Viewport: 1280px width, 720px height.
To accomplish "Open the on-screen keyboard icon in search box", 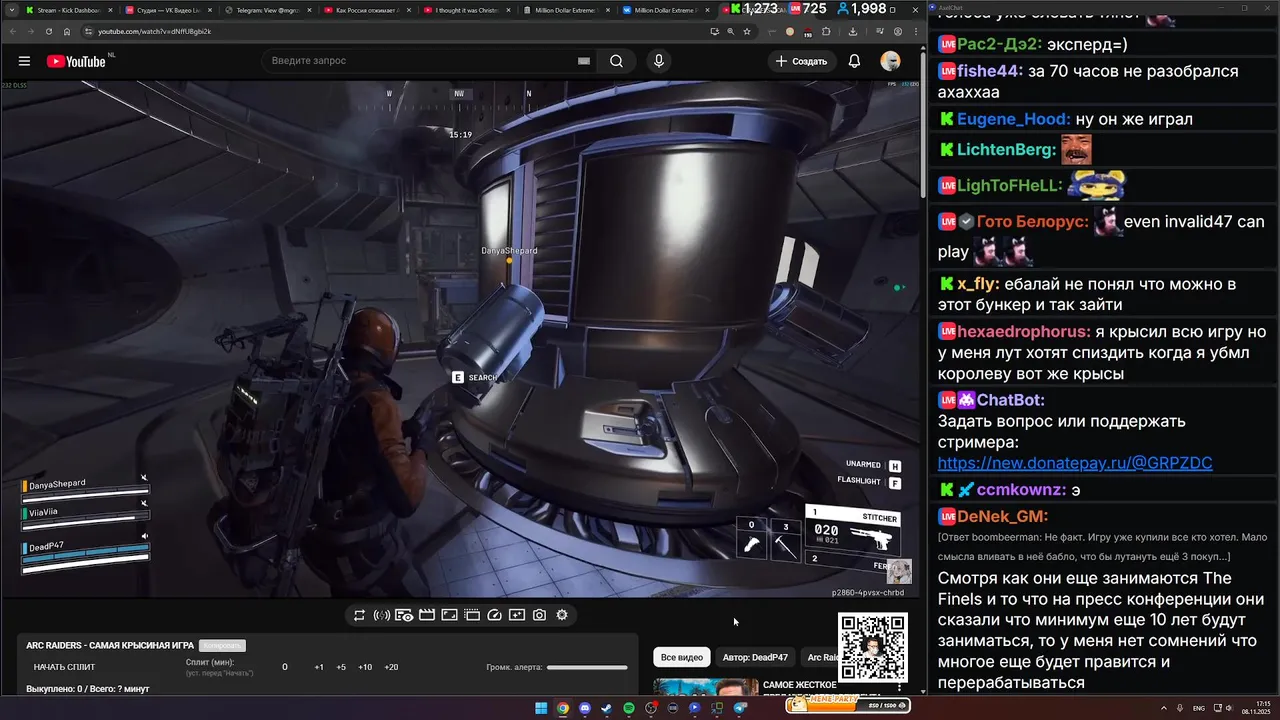I will pyautogui.click(x=583, y=61).
